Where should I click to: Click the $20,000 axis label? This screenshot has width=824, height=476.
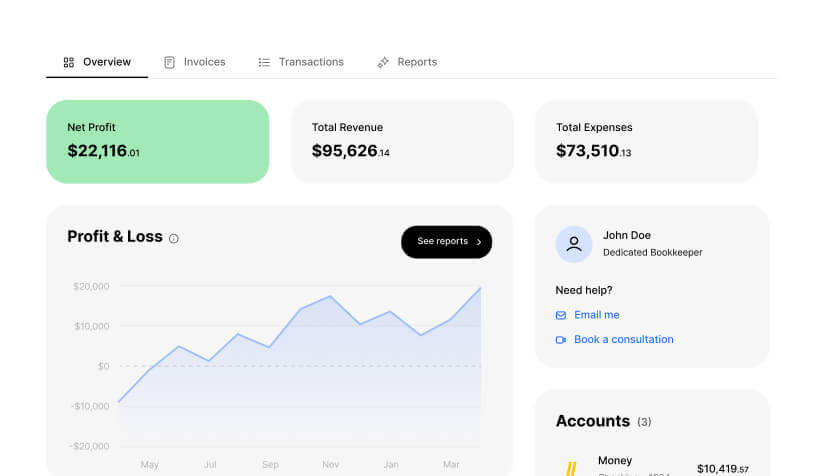tap(91, 286)
